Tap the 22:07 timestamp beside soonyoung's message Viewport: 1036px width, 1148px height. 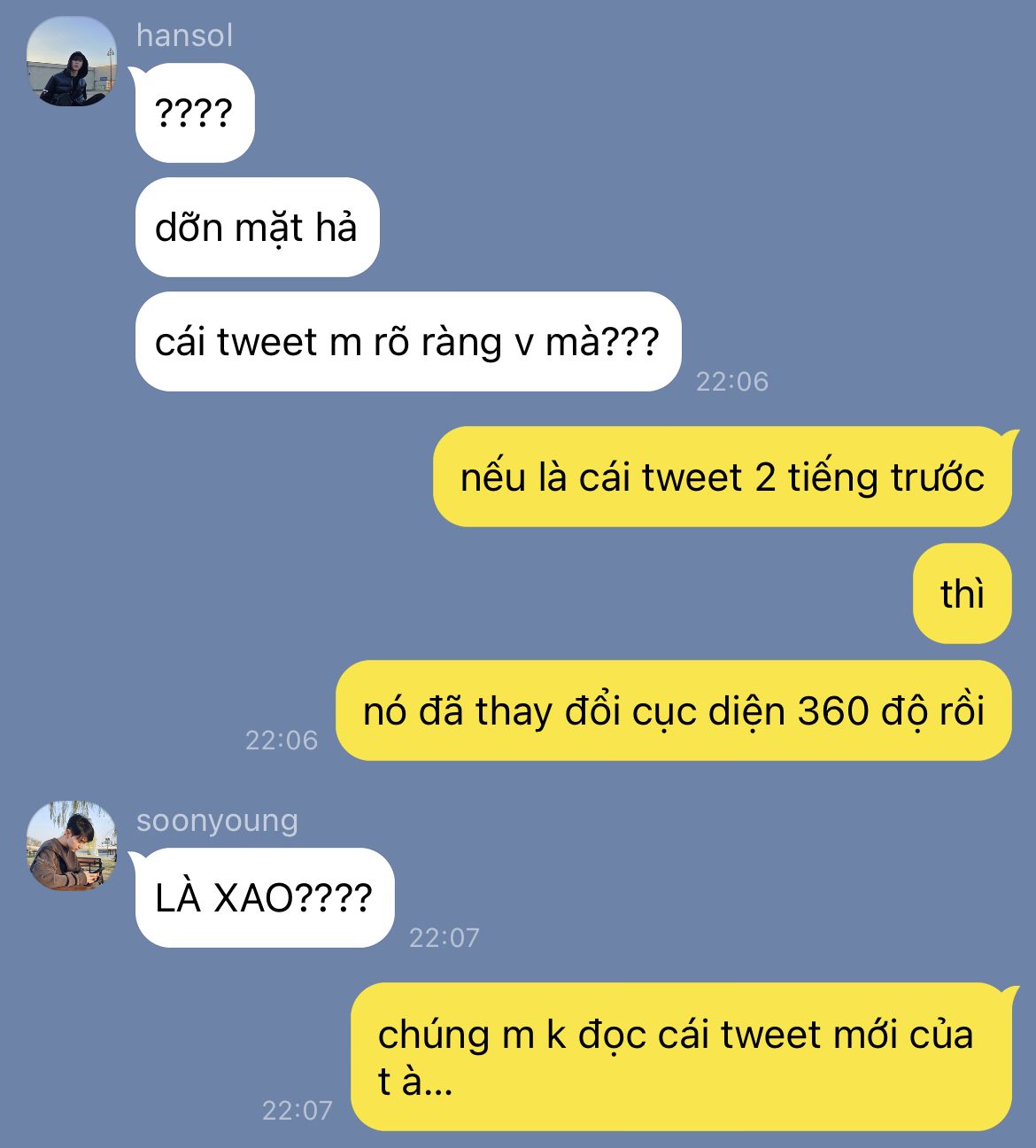pos(444,938)
